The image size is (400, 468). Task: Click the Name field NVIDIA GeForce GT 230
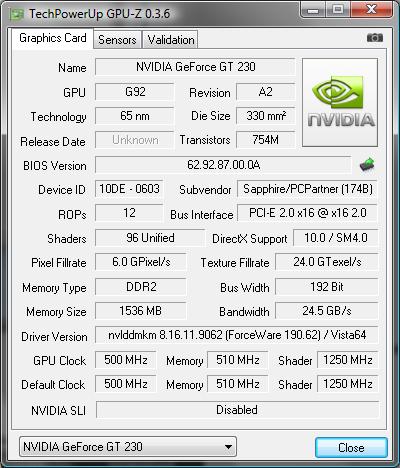click(195, 67)
